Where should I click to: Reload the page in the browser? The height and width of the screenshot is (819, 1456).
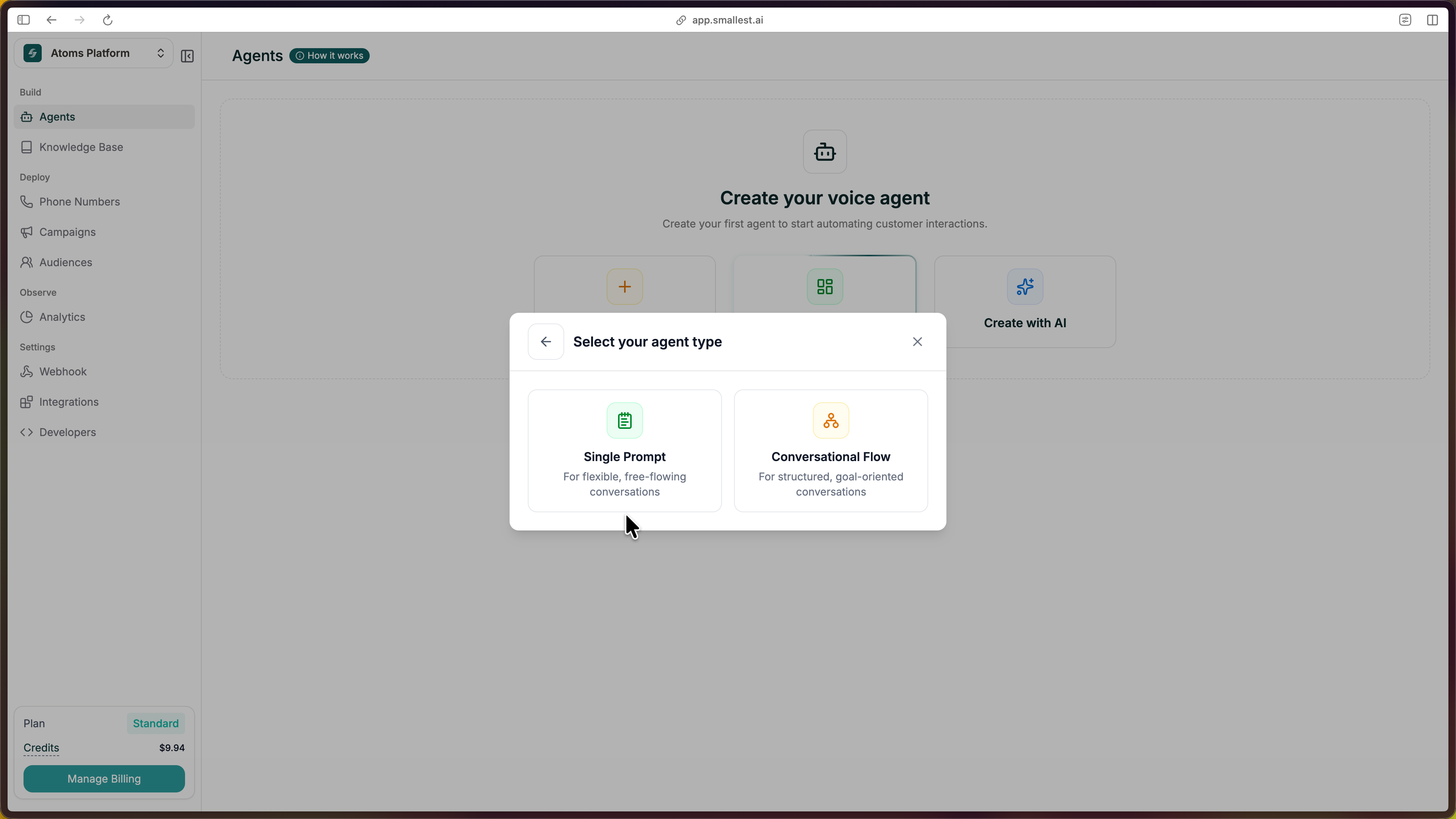click(107, 20)
